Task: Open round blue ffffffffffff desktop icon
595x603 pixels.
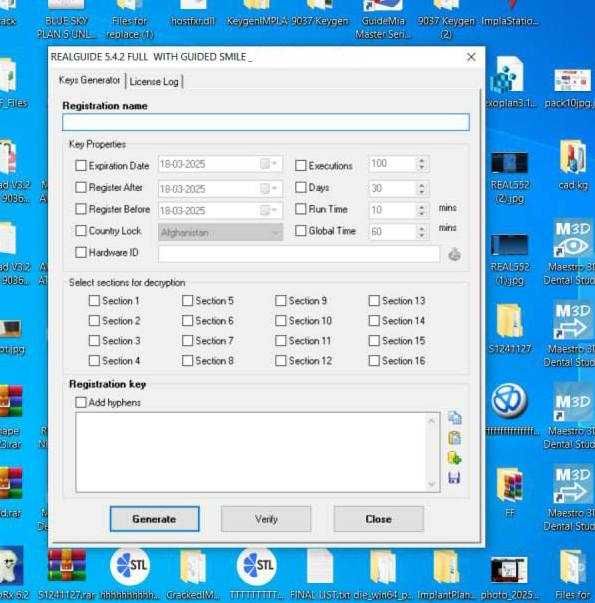Action: pyautogui.click(x=510, y=410)
